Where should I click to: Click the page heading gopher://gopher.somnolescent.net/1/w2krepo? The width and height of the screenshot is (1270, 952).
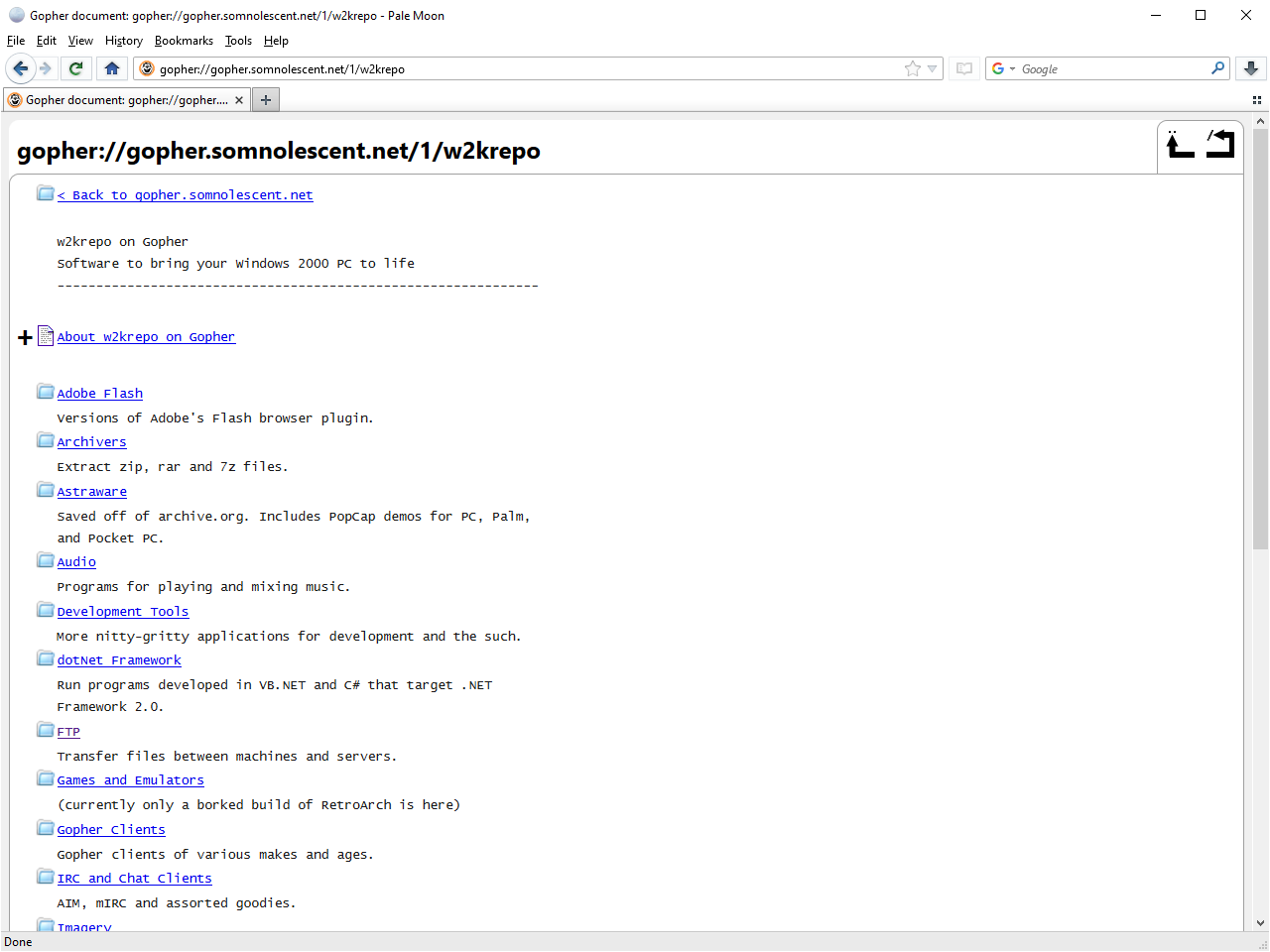tap(279, 151)
